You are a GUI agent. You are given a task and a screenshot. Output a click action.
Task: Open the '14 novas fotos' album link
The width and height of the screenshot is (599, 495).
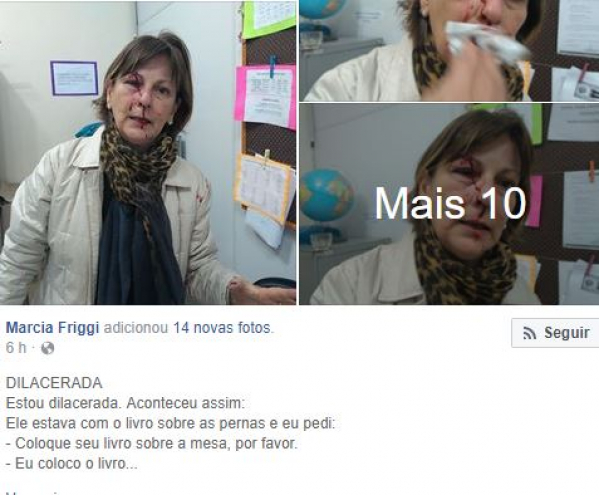pyautogui.click(x=222, y=328)
